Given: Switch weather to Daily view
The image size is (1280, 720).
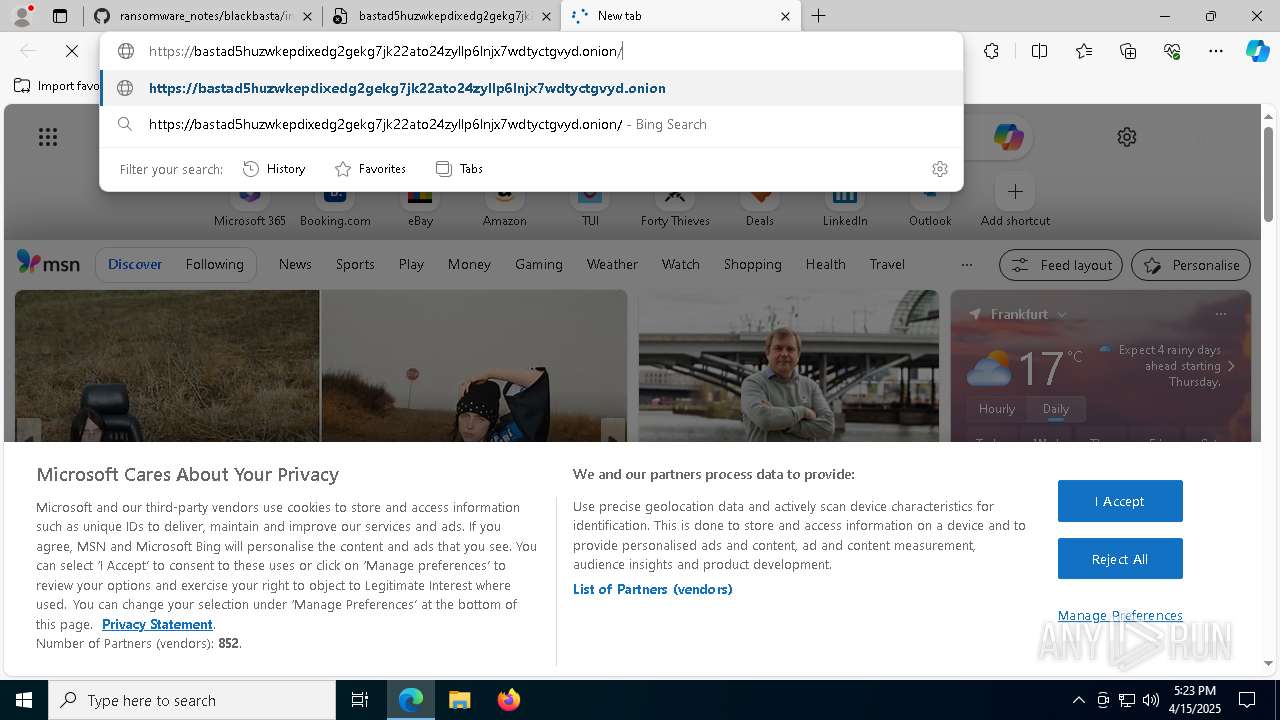Looking at the screenshot, I should click(1056, 408).
